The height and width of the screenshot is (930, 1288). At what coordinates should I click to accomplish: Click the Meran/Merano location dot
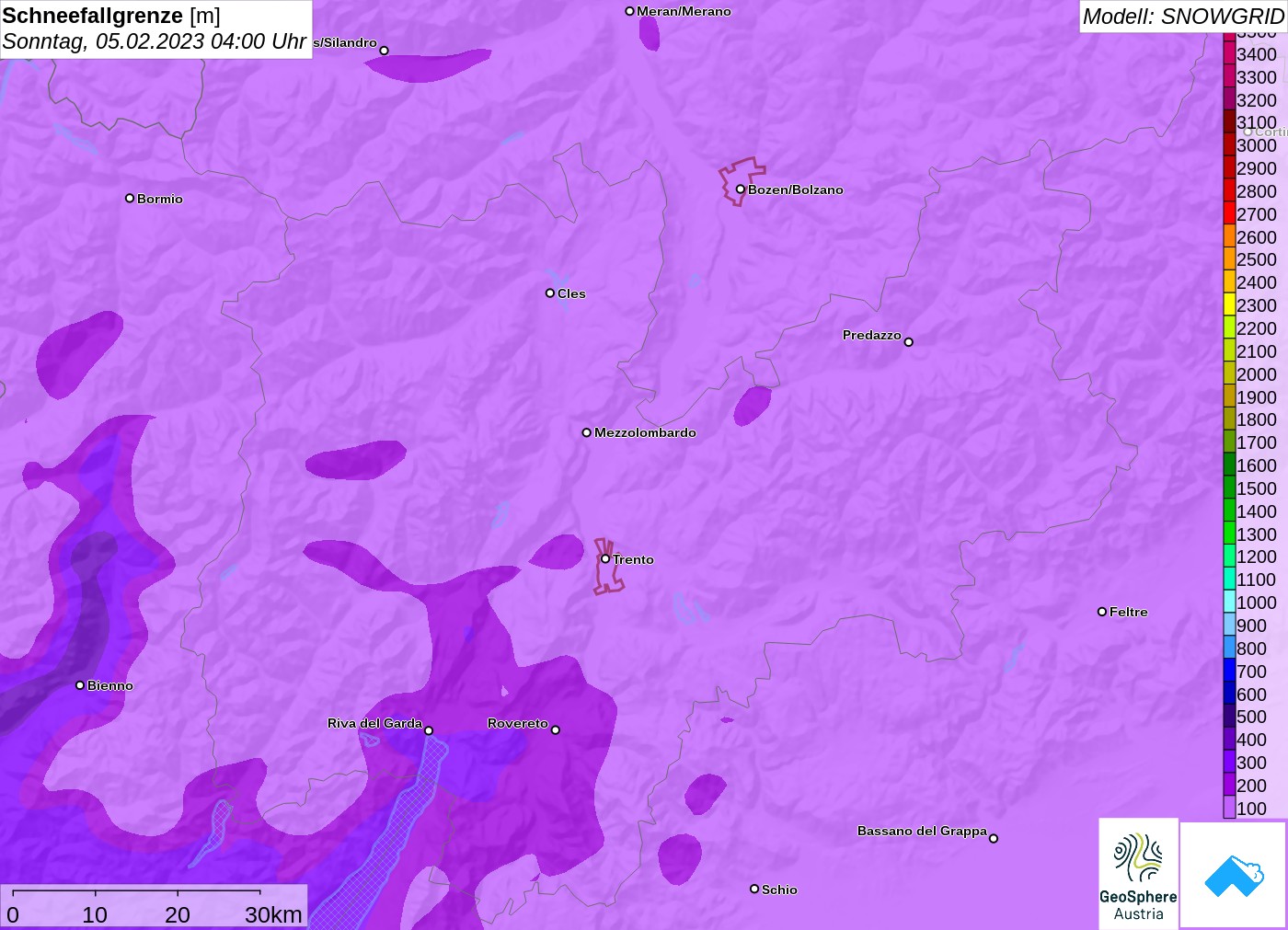(x=629, y=11)
